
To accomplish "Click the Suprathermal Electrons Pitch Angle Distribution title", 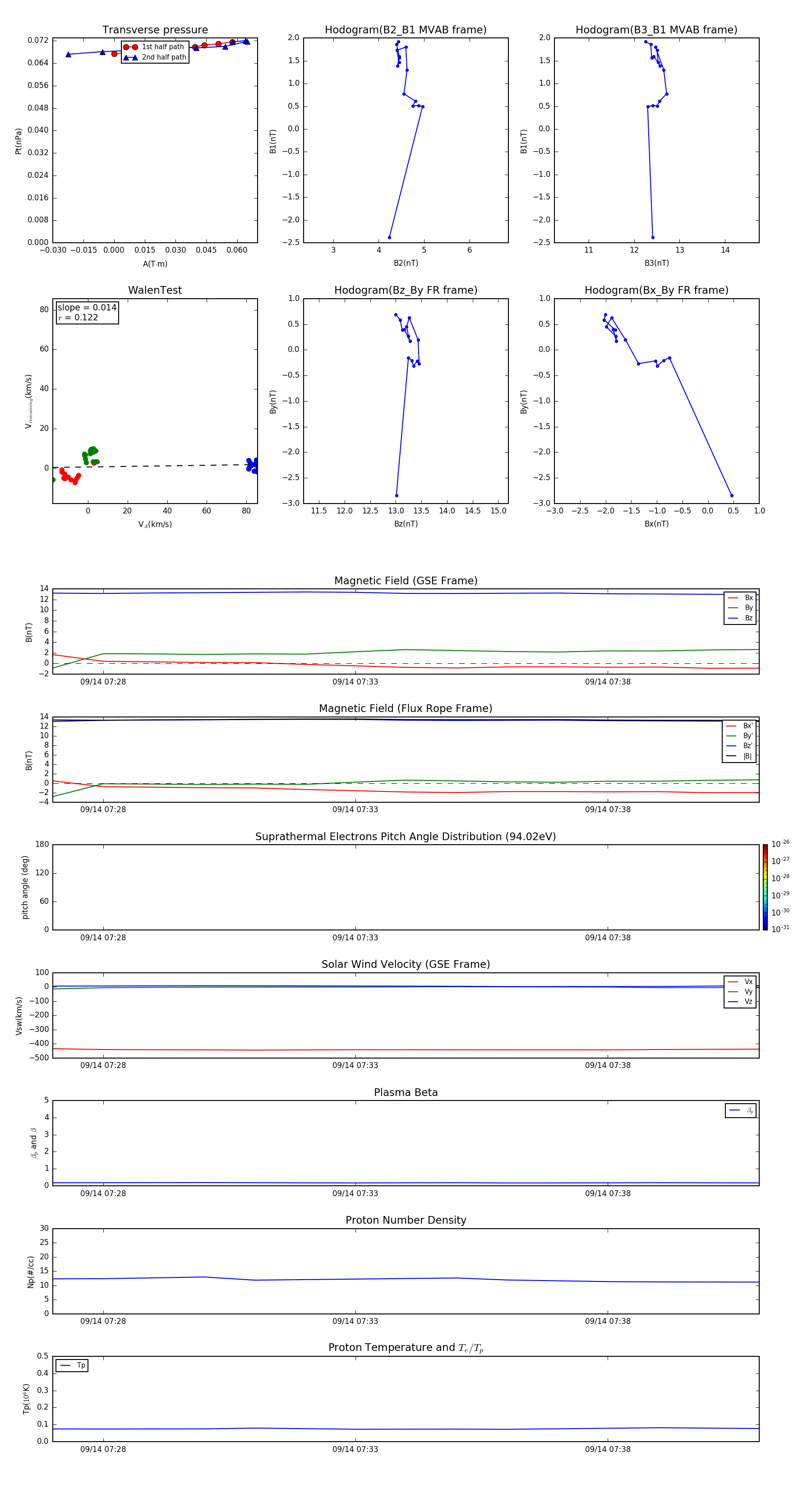I will 406,837.
